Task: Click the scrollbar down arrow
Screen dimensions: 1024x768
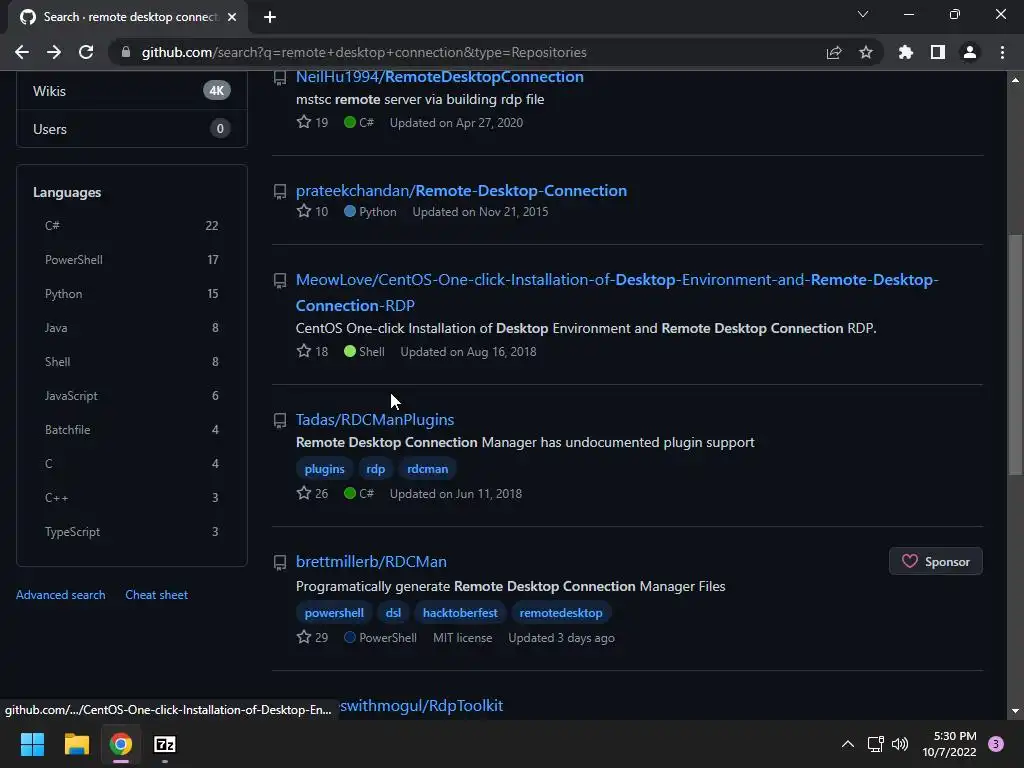Action: pyautogui.click(x=1015, y=711)
